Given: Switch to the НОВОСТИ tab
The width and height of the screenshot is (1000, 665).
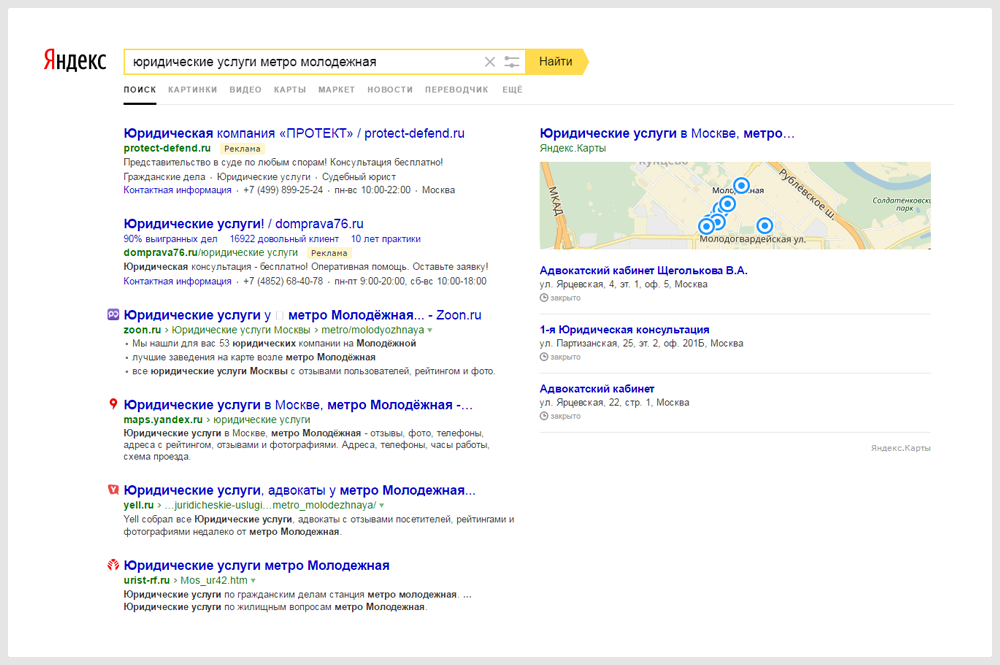Looking at the screenshot, I should point(390,90).
